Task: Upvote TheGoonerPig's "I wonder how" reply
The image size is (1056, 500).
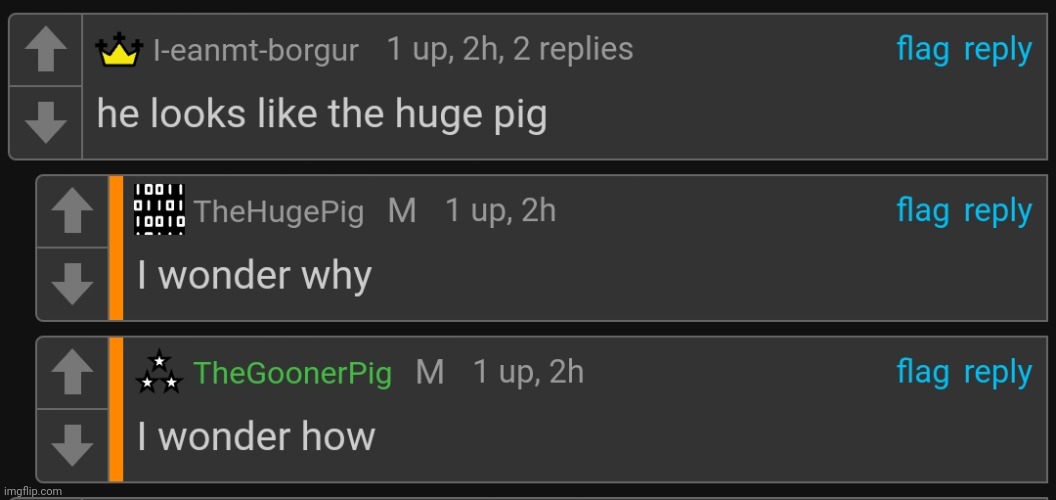Action: [73, 373]
